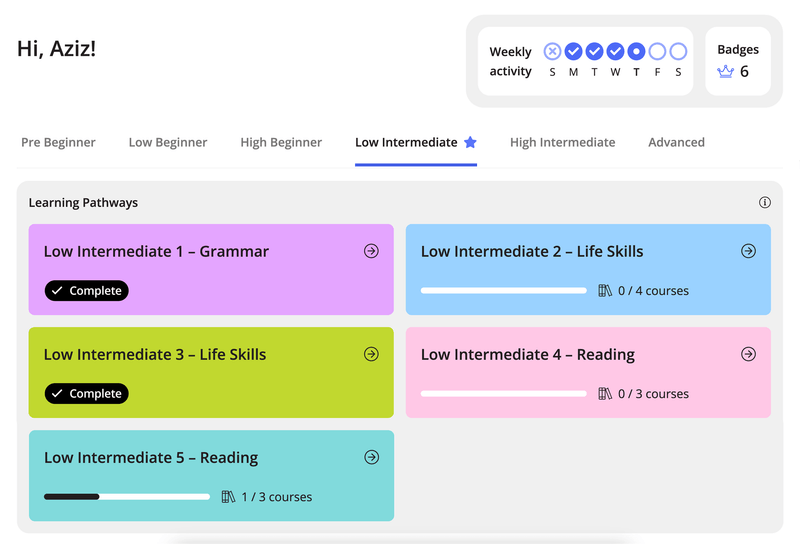Image resolution: width=800 pixels, height=544 pixels.
Task: Click the Badges label
Action: [x=738, y=50]
